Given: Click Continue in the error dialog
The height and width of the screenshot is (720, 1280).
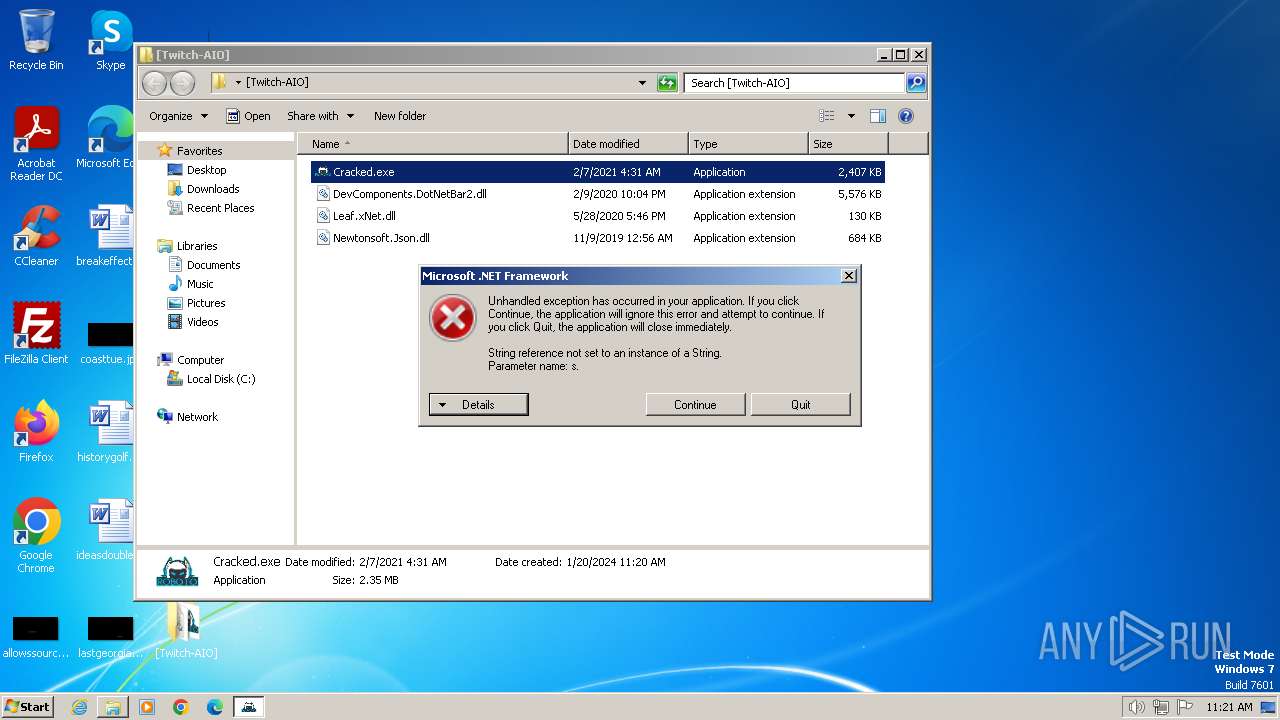Looking at the screenshot, I should (x=695, y=405).
